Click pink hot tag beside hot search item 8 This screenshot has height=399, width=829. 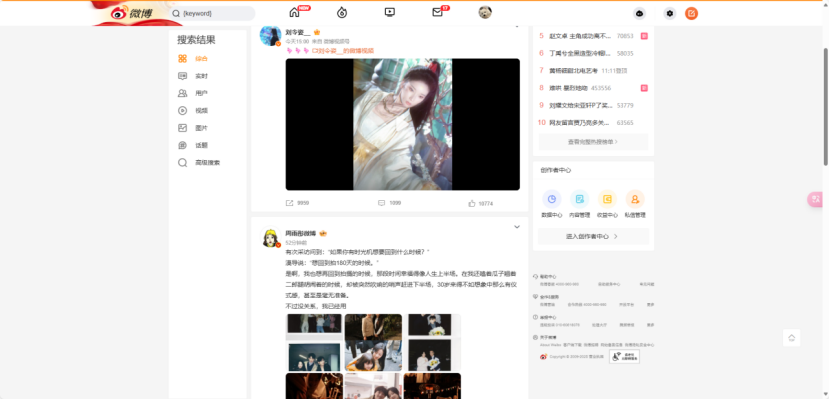click(644, 88)
